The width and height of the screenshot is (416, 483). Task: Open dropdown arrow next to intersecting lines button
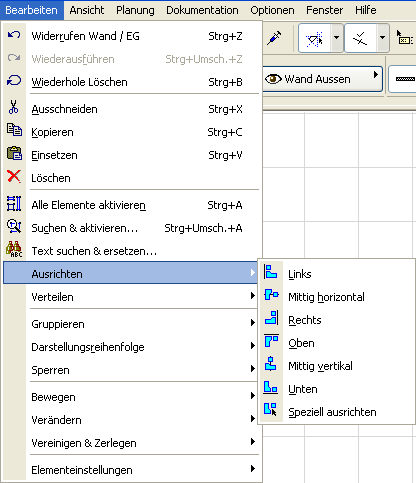(383, 38)
